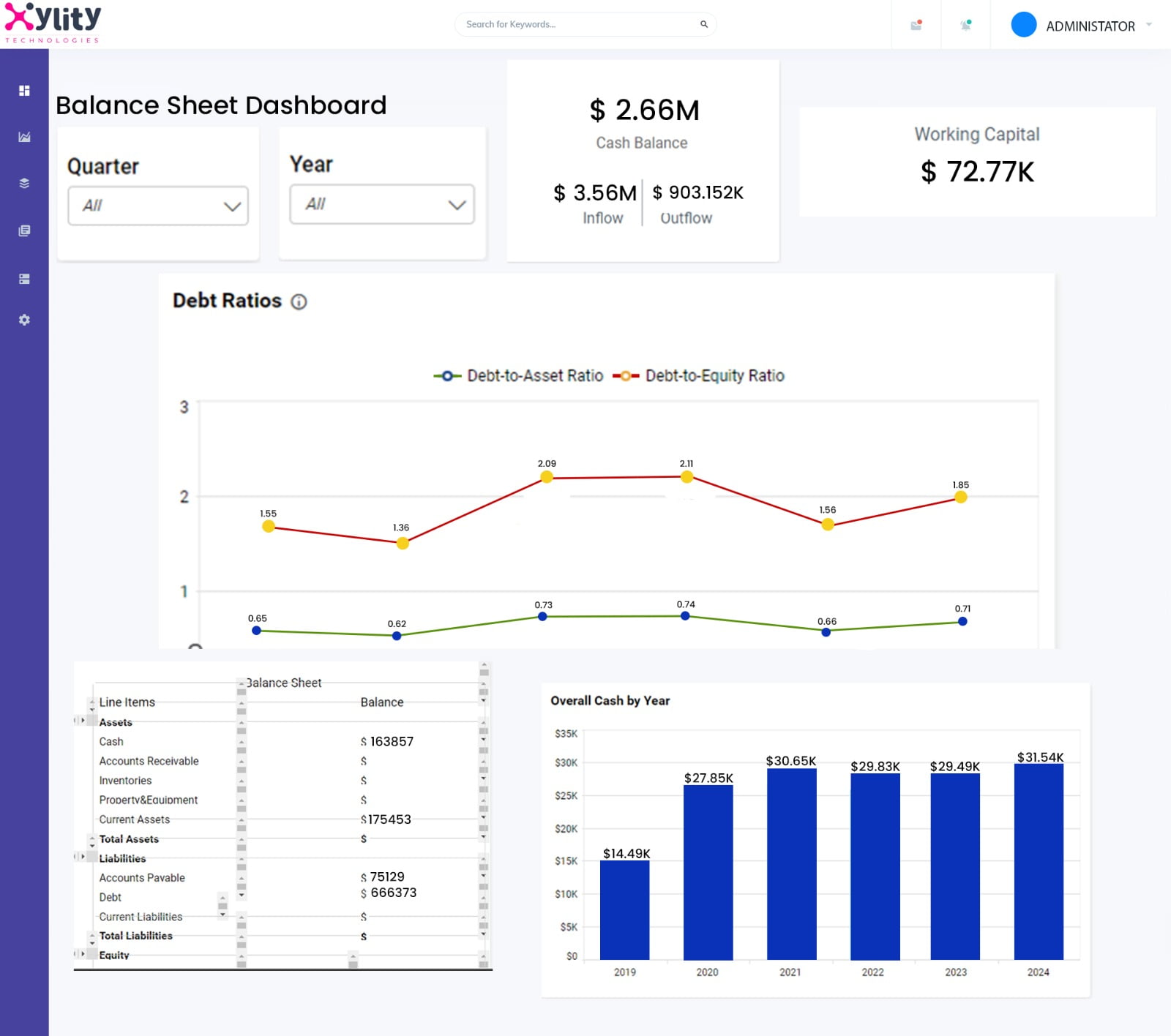Expand the Equity group in balance sheet
1171x1036 pixels.
click(x=83, y=953)
